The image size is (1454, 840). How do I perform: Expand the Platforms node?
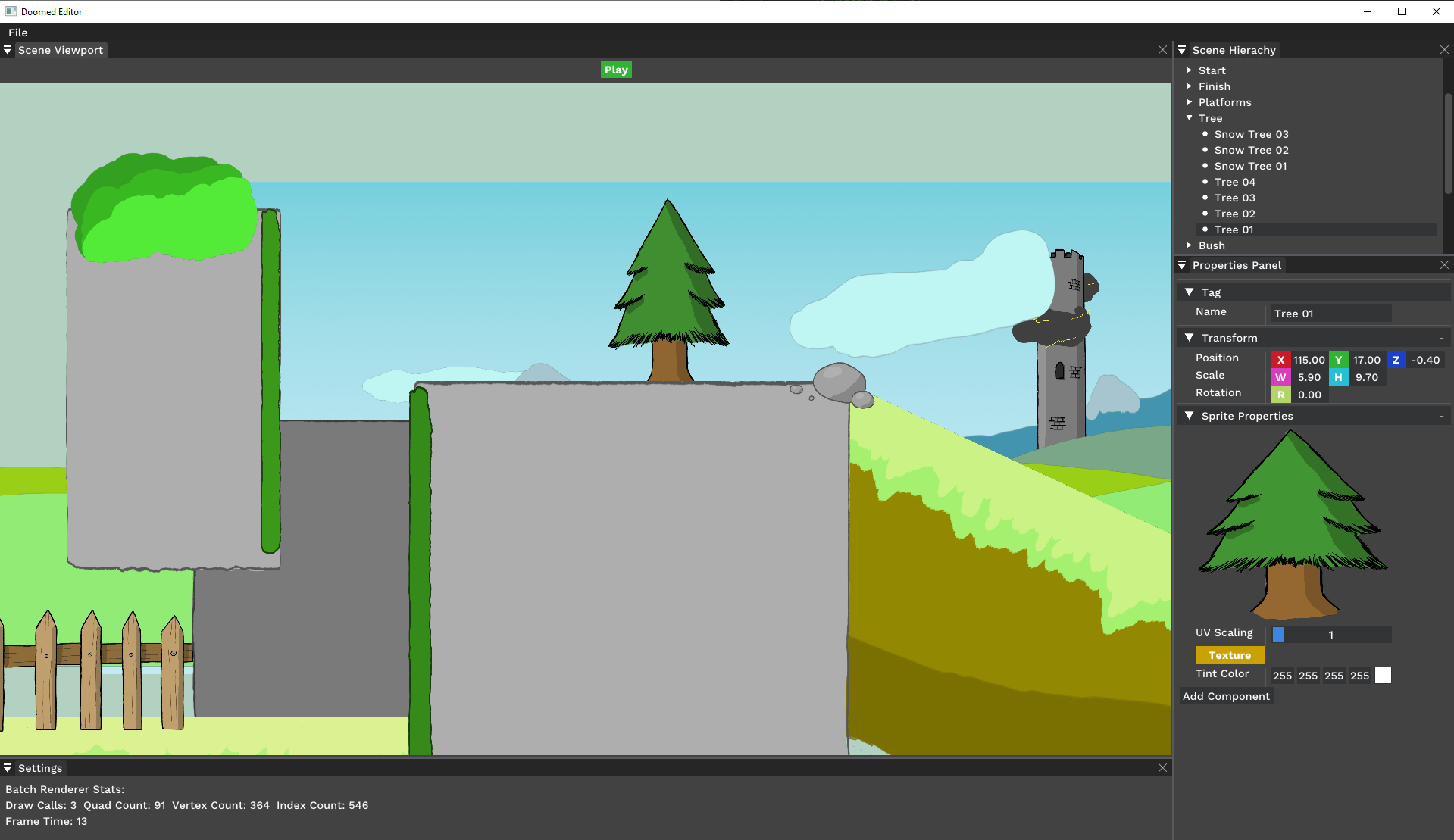[x=1189, y=102]
